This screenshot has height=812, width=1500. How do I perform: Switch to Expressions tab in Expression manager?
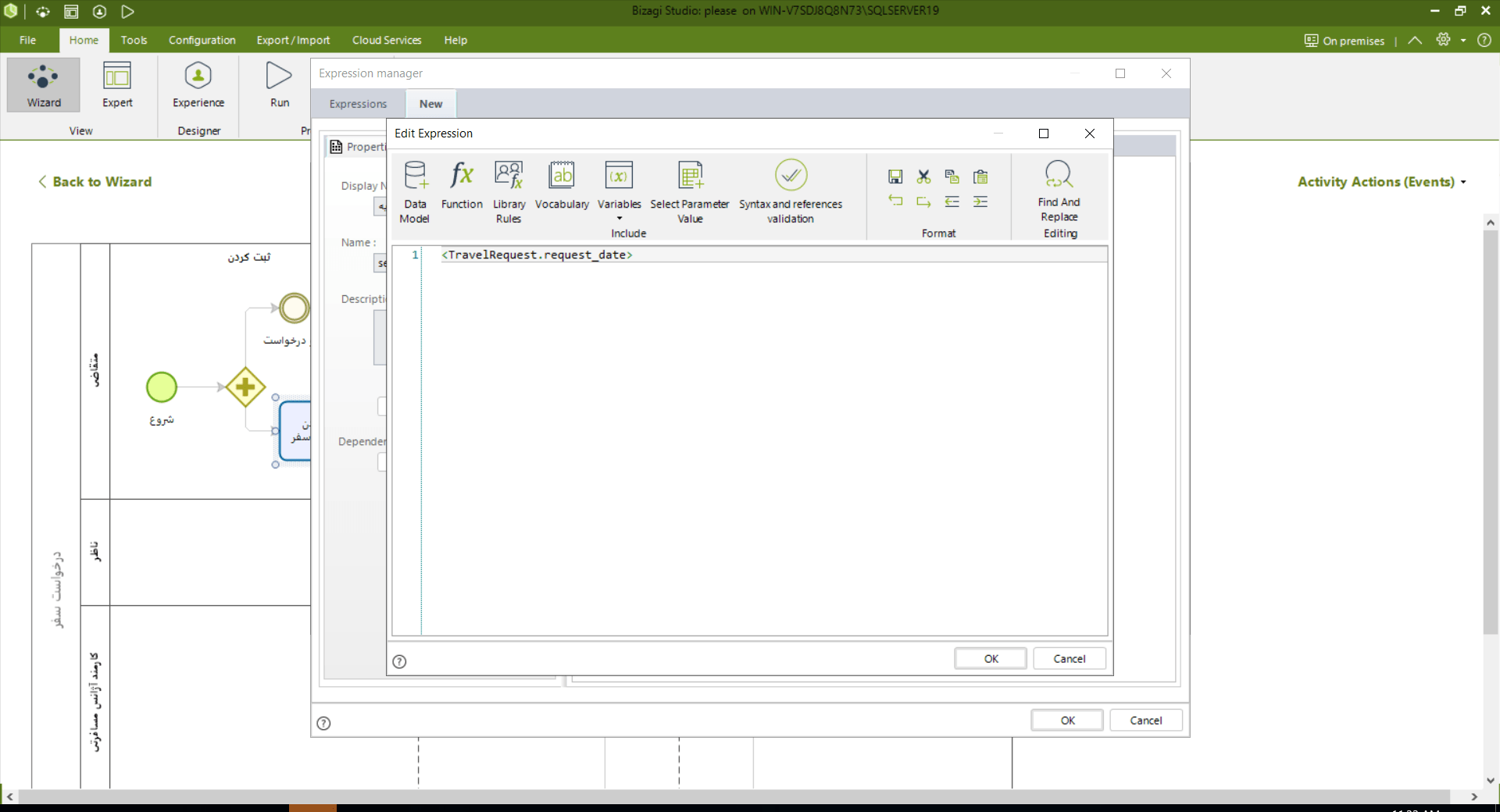[358, 104]
